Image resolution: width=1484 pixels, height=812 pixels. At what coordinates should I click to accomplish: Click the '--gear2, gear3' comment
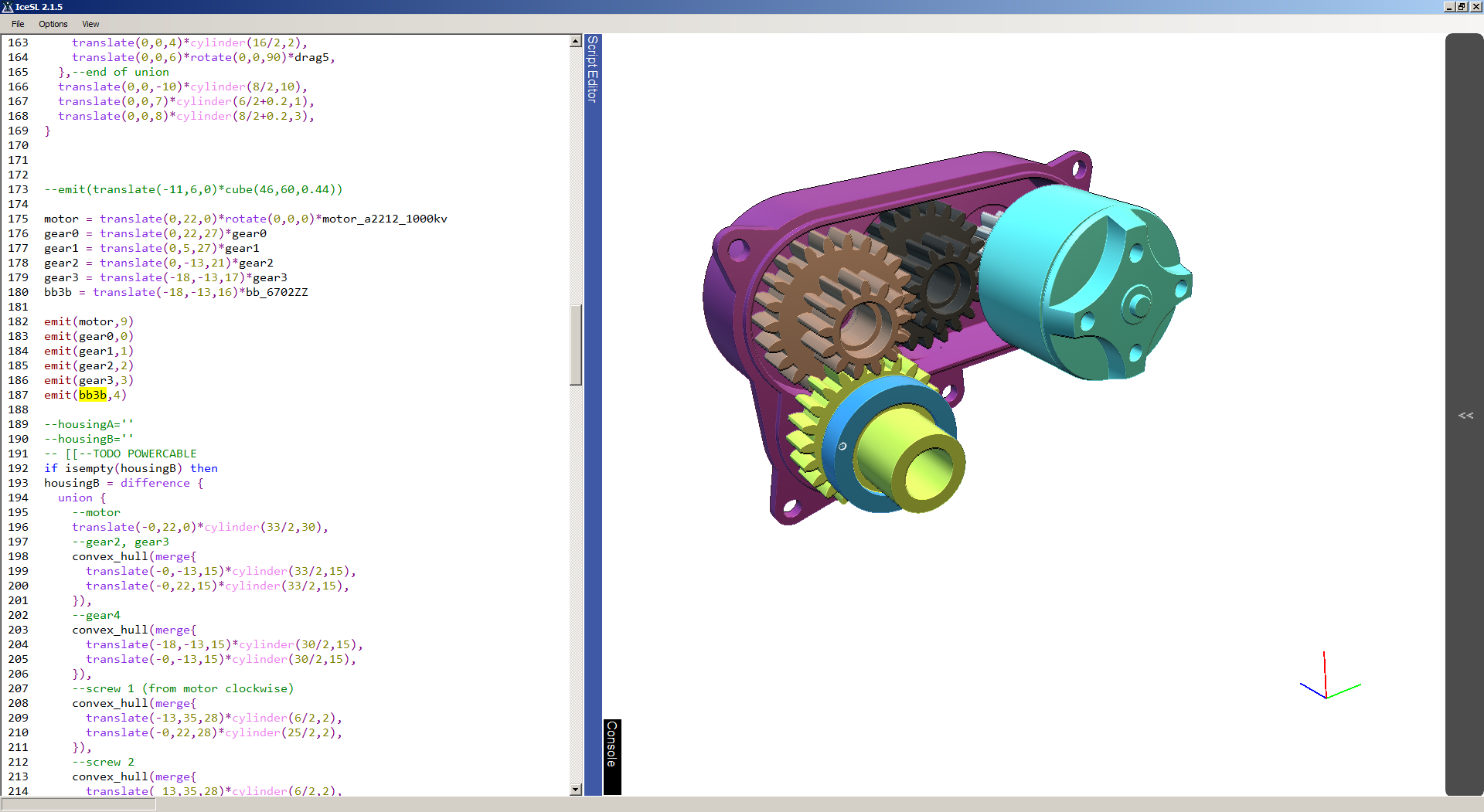(x=121, y=542)
